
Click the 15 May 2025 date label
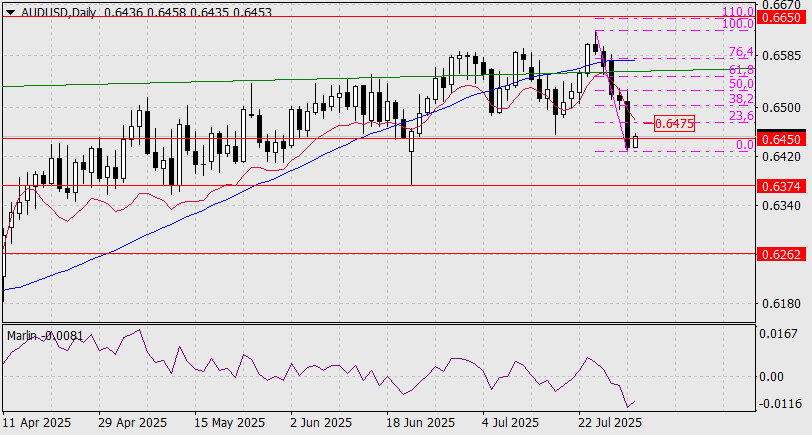(x=230, y=423)
